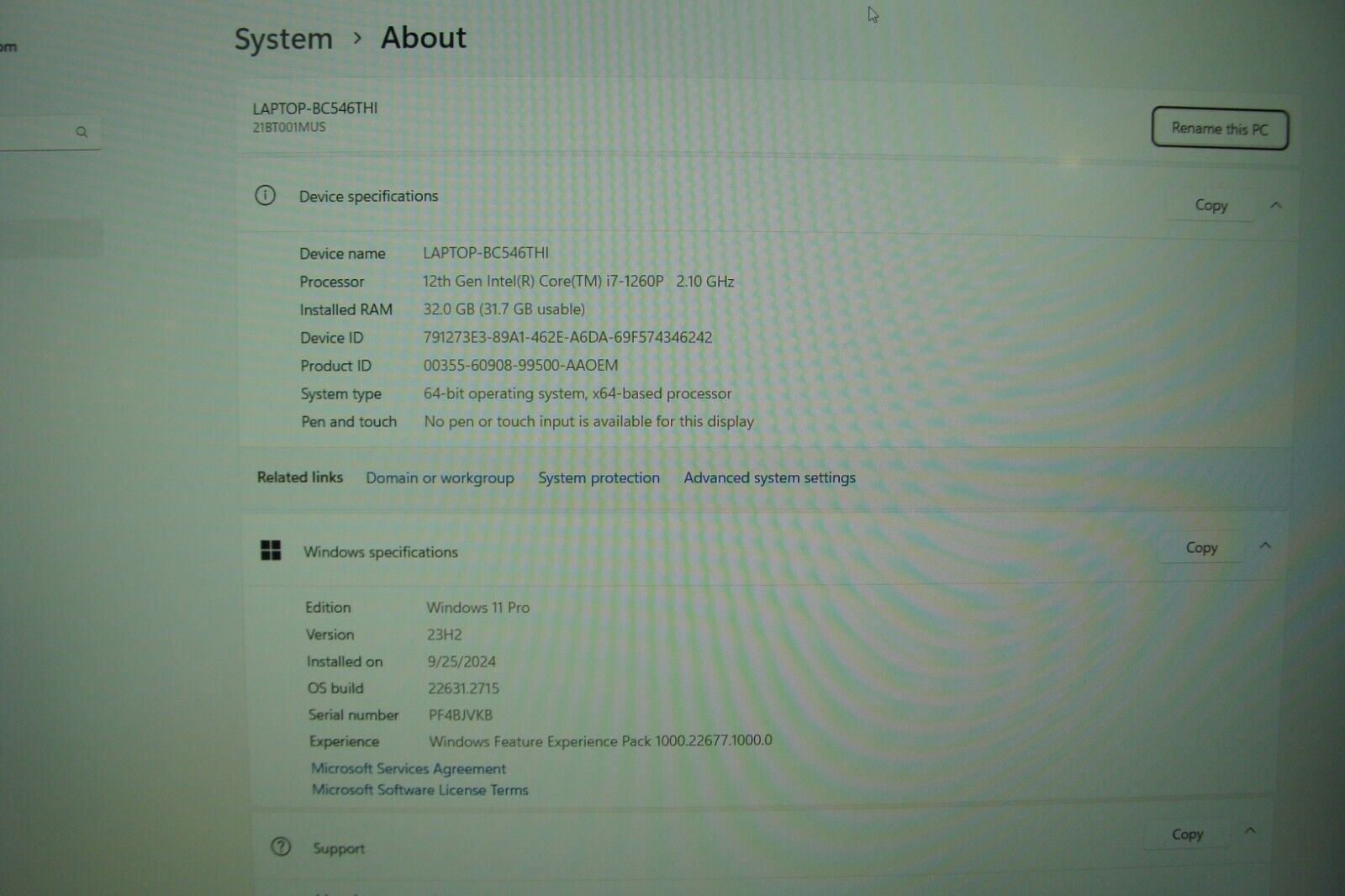Click the LAPTOP-BC546THI header name
1345x896 pixels.
click(x=315, y=108)
